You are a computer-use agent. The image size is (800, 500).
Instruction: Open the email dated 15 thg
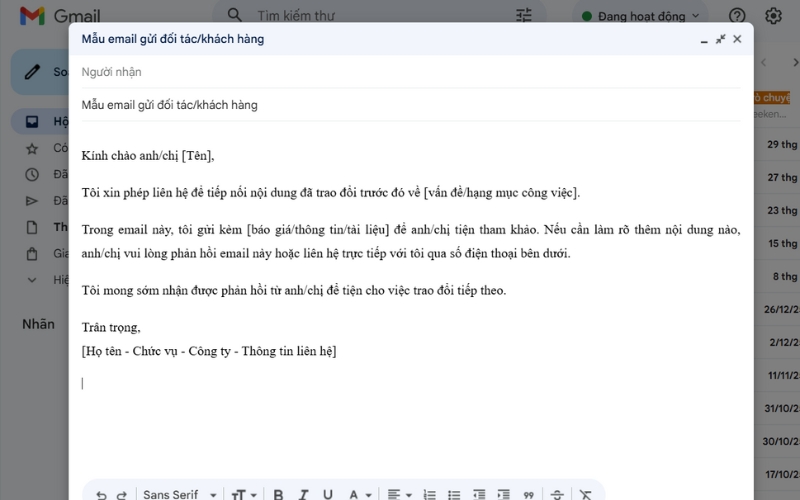click(778, 243)
